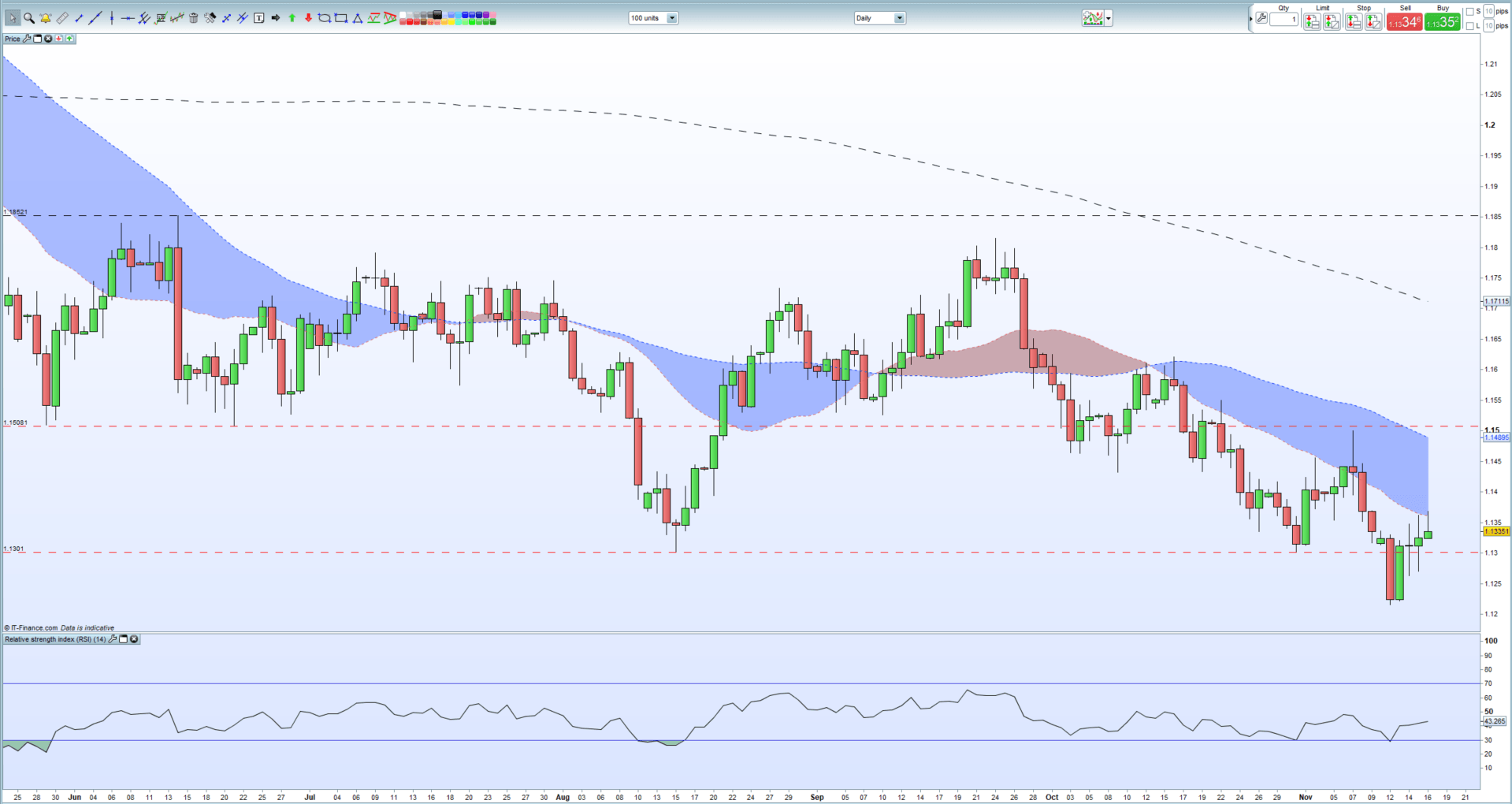This screenshot has height=804, width=1512.
Task: Click the red Sell price button
Action: [1405, 21]
